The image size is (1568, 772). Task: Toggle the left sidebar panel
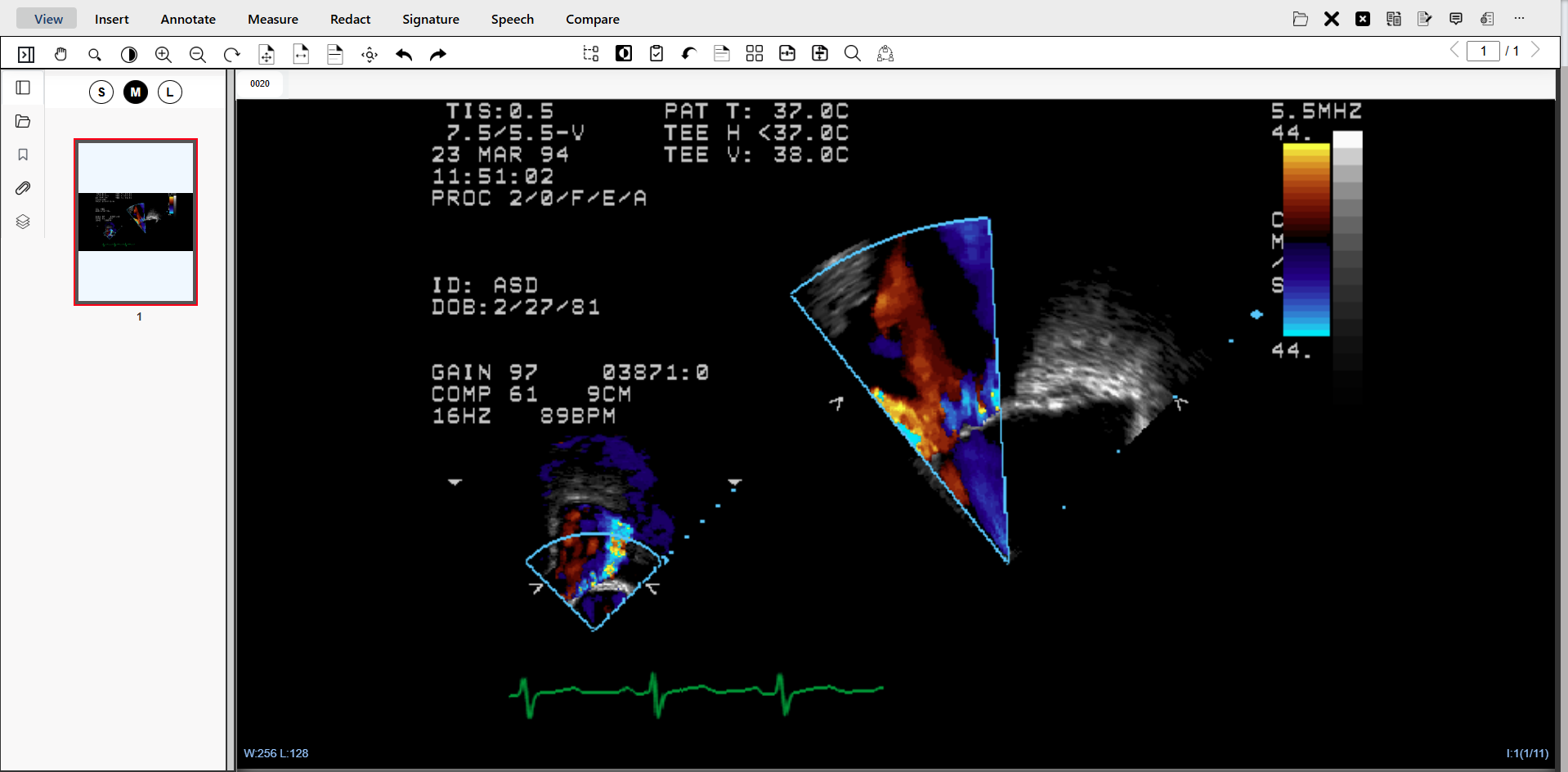pos(23,88)
